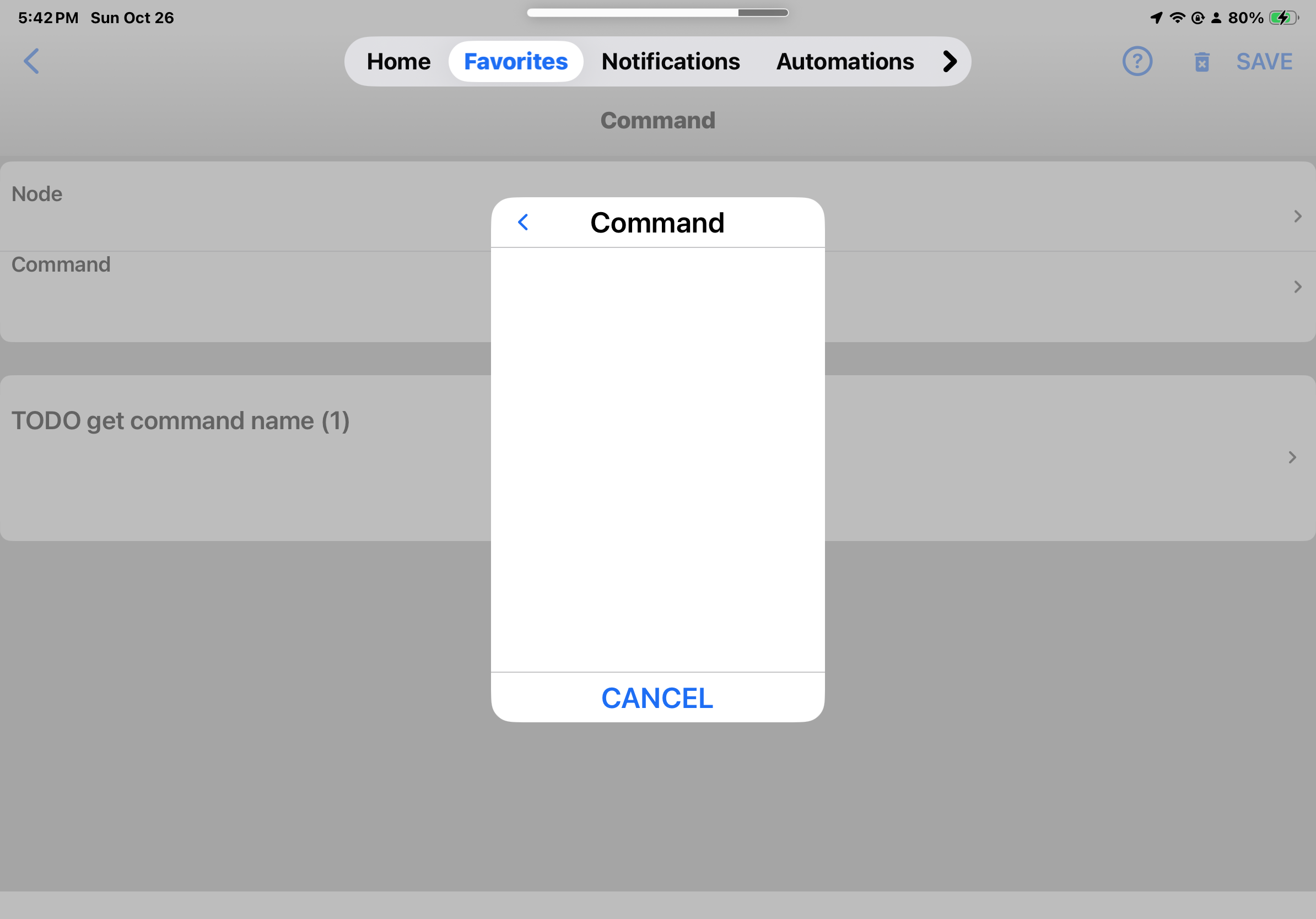
Task: Tap the multitasking pill slider at top
Action: click(x=657, y=13)
